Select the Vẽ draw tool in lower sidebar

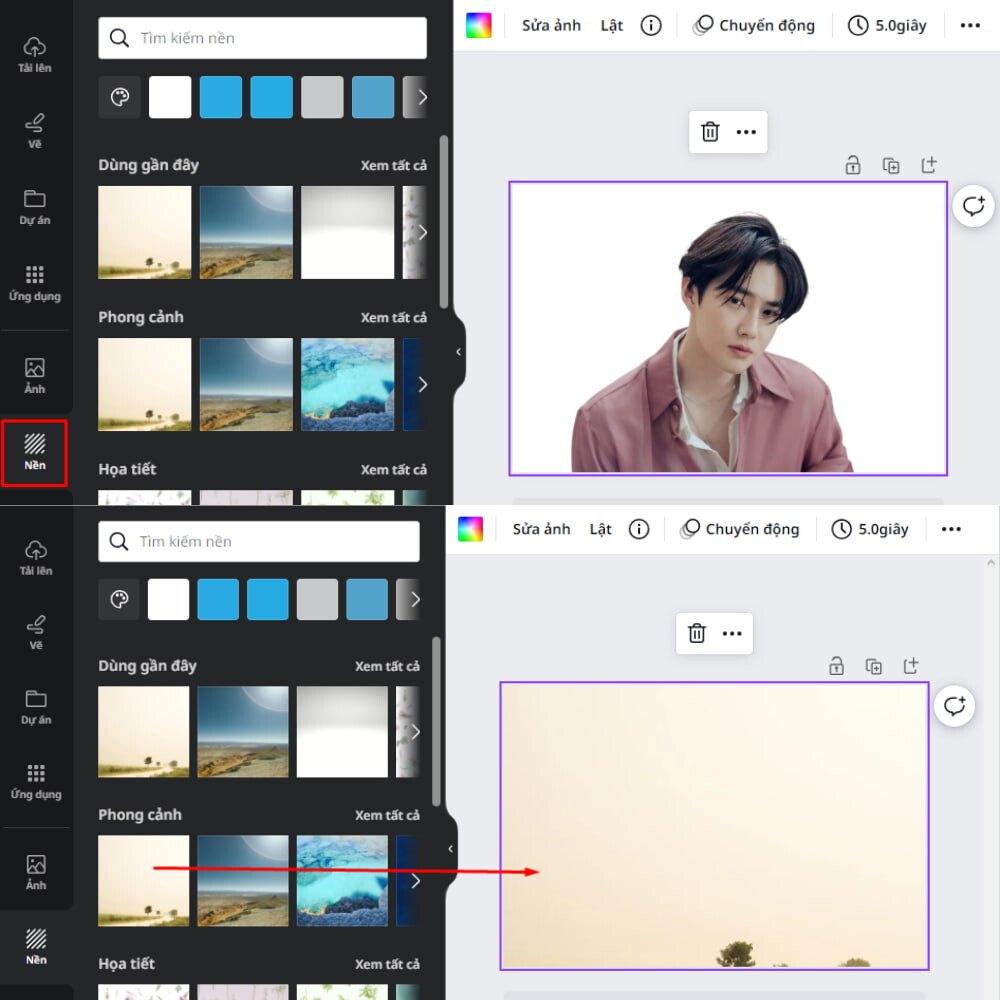(36, 632)
